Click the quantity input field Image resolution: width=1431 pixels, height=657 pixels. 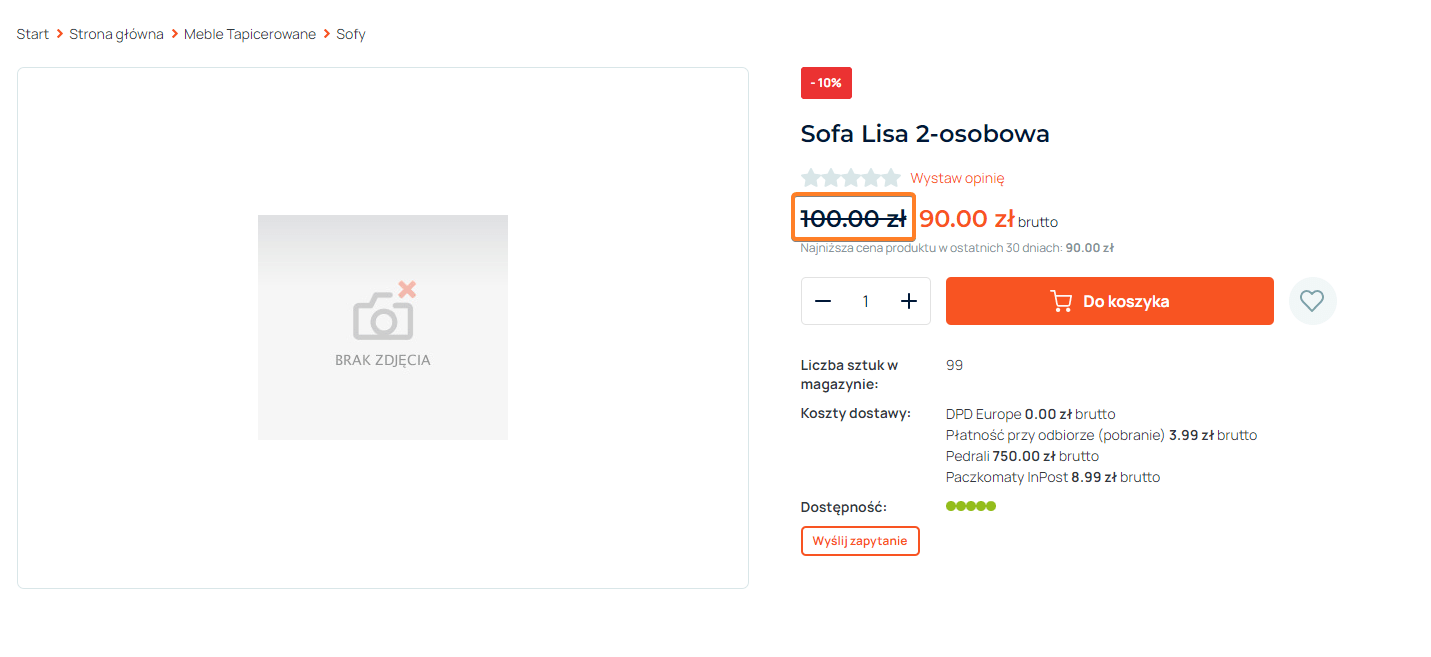[865, 301]
